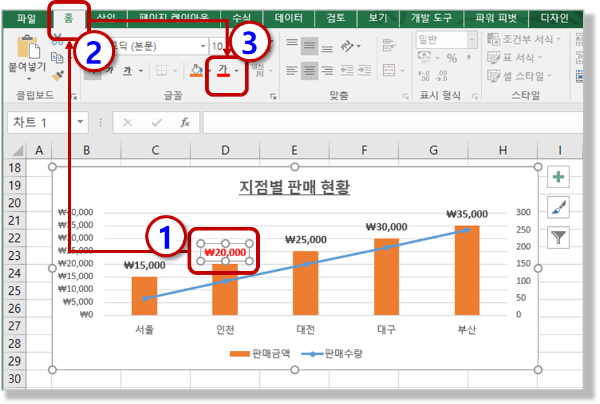
Task: Open the alignment (맞춤) dialog launcher
Action: coord(406,96)
